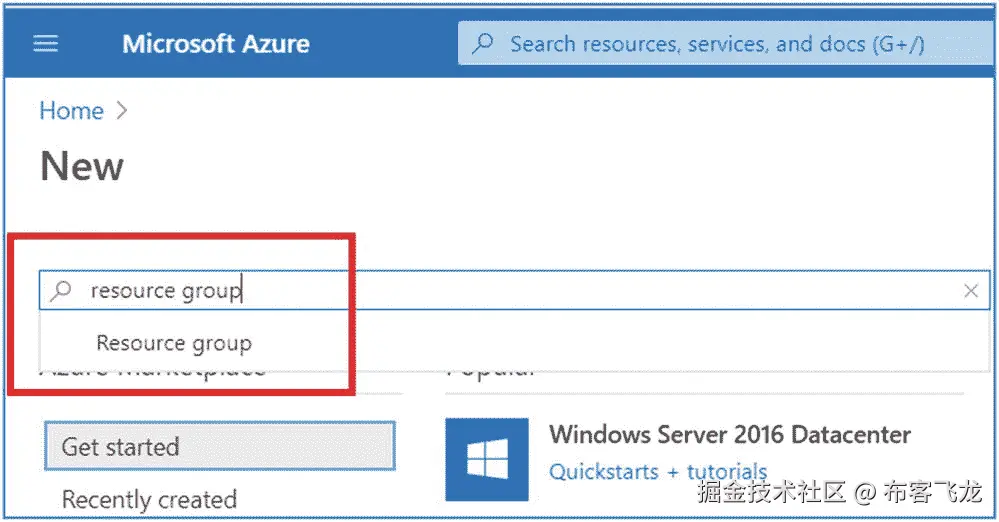The height and width of the screenshot is (522, 999).
Task: Open Windows Server 2016 Datacenter offering
Action: tap(730, 434)
